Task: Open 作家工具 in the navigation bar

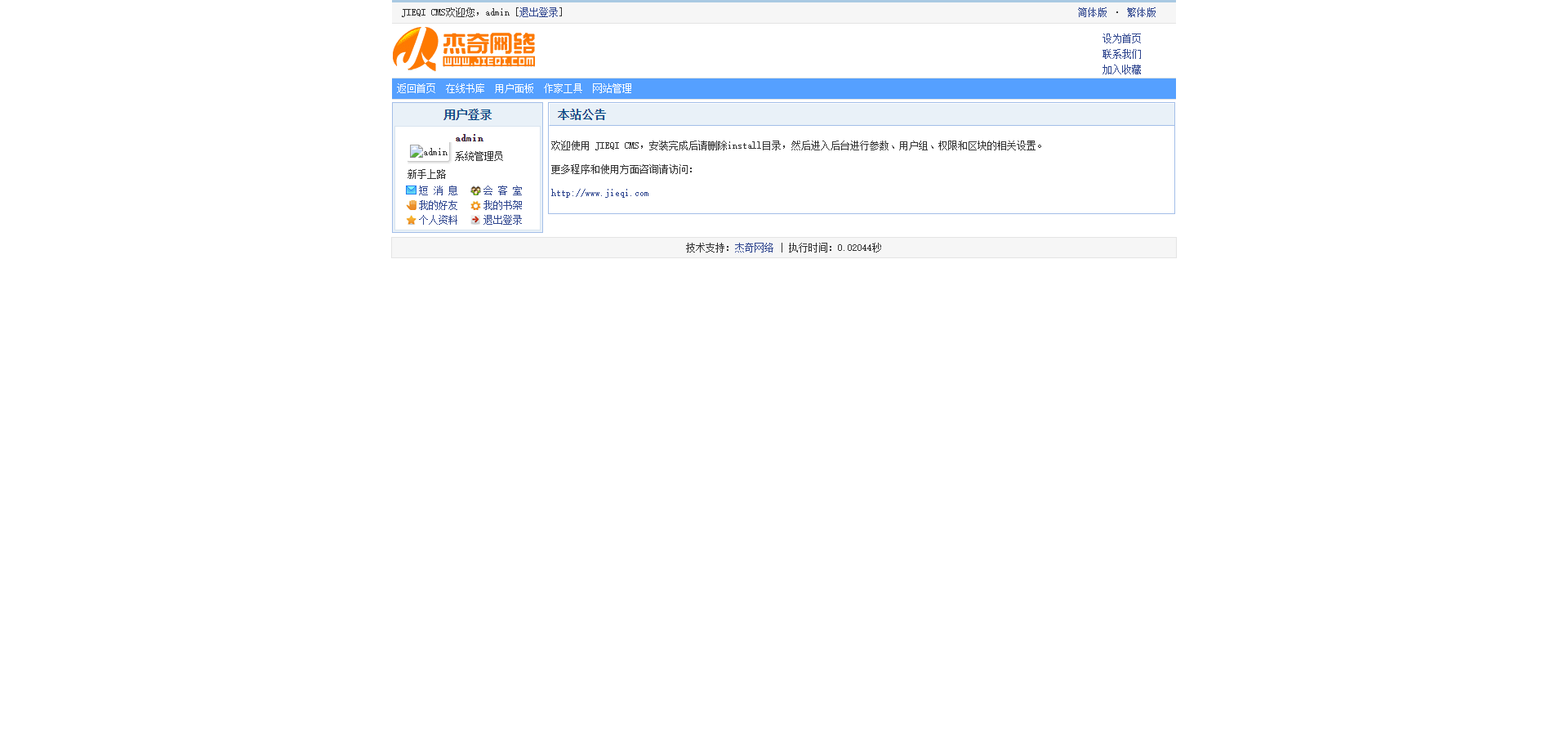Action: pos(563,89)
